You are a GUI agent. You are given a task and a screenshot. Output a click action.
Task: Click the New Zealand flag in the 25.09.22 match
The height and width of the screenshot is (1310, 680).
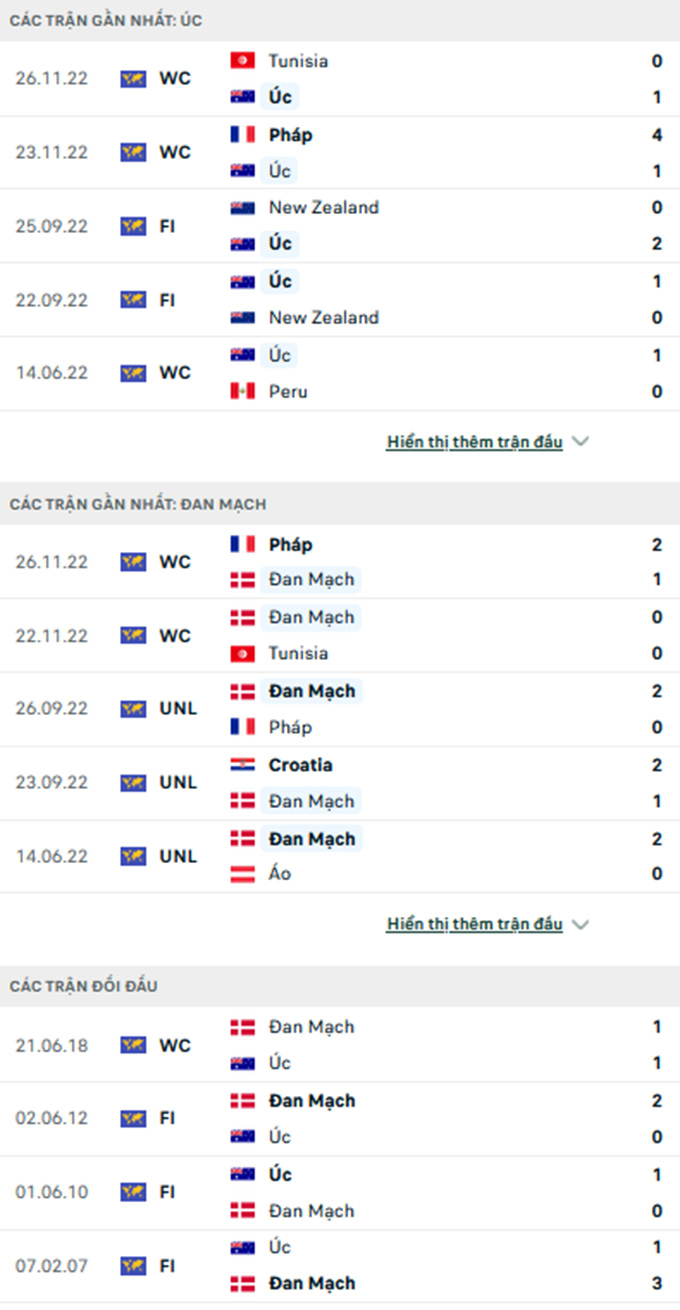pos(242,208)
